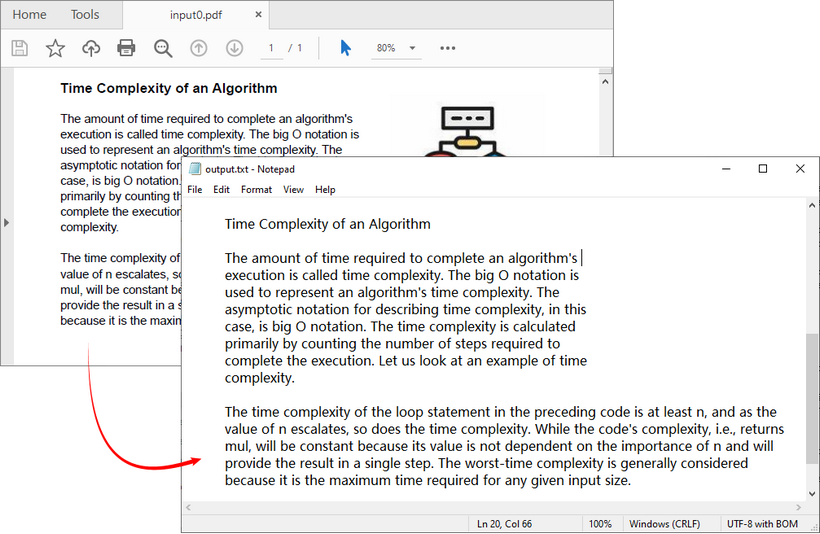This screenshot has width=820, height=534.
Task: Open the Notepad File menu
Action: 195,189
